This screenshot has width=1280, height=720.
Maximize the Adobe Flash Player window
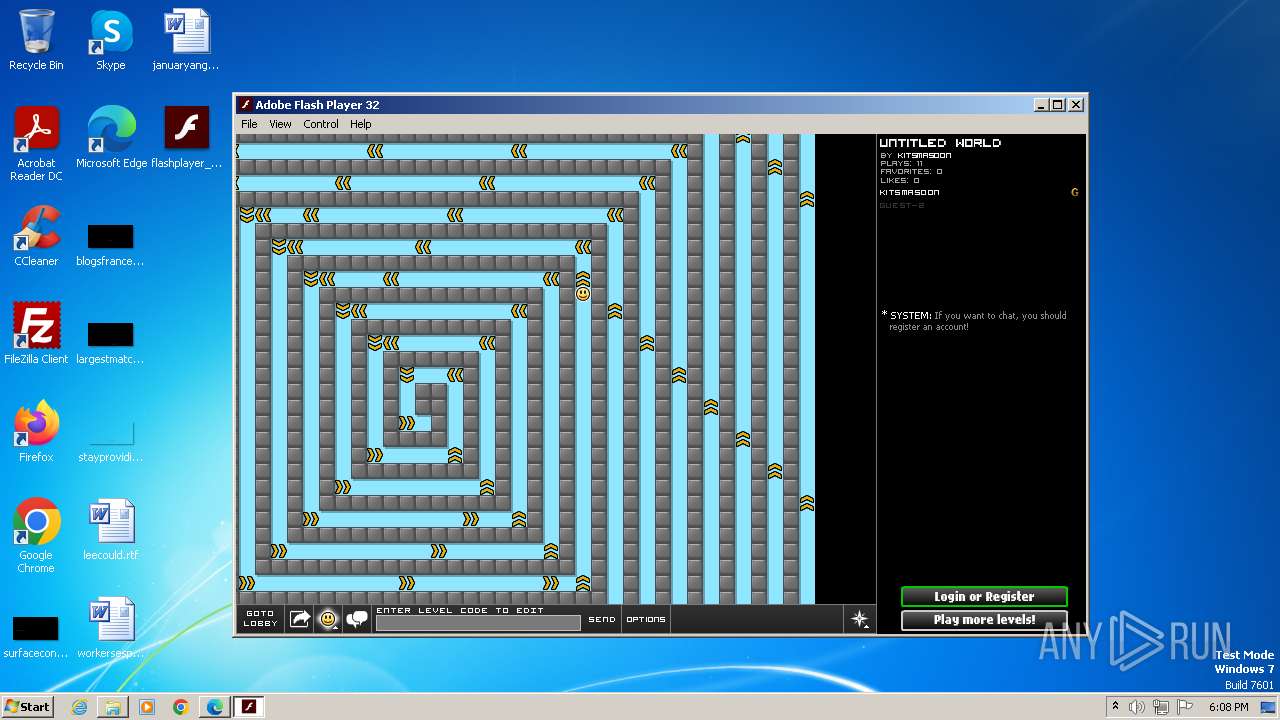coord(1058,105)
